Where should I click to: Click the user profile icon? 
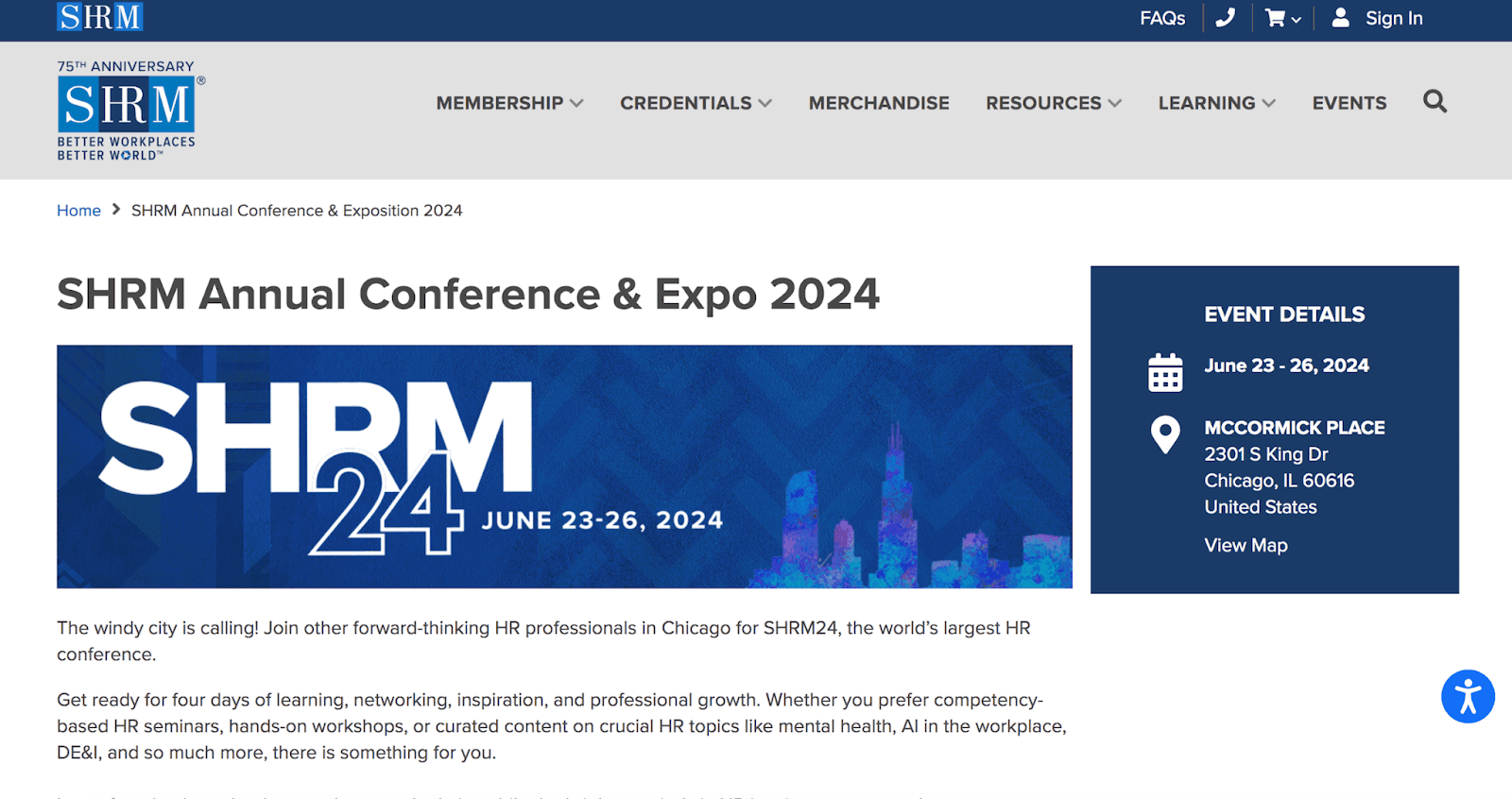click(1340, 18)
